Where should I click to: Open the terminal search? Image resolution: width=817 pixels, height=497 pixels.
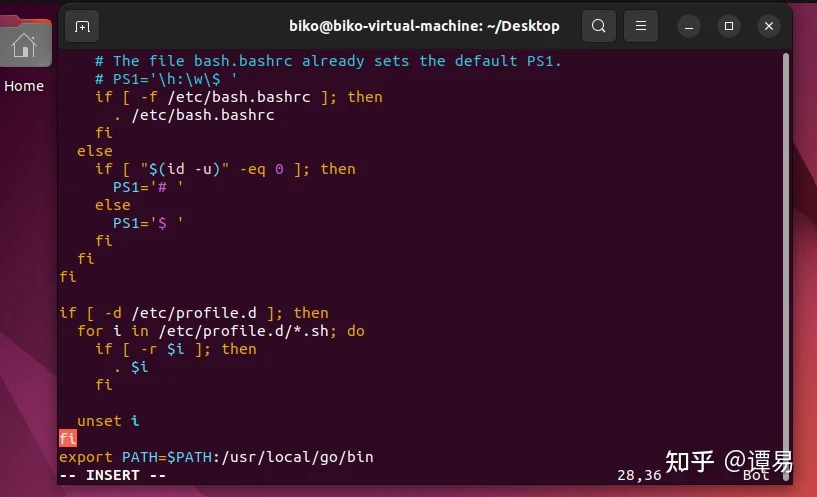pyautogui.click(x=599, y=26)
